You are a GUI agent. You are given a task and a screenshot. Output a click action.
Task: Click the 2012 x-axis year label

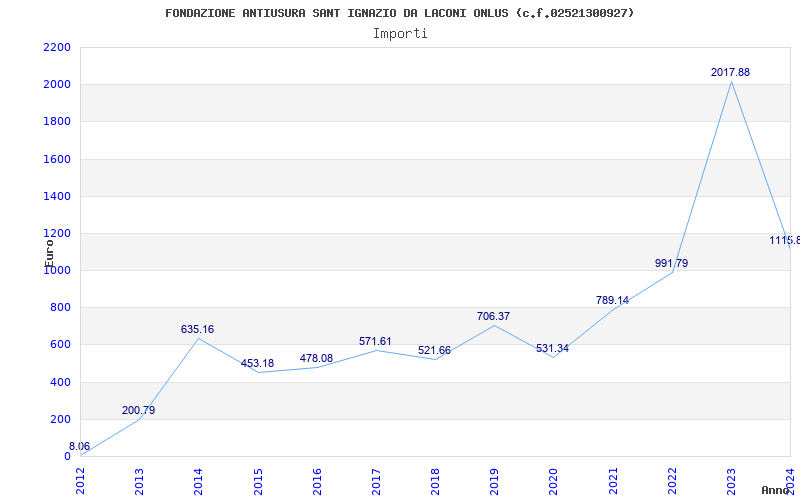[x=80, y=480]
